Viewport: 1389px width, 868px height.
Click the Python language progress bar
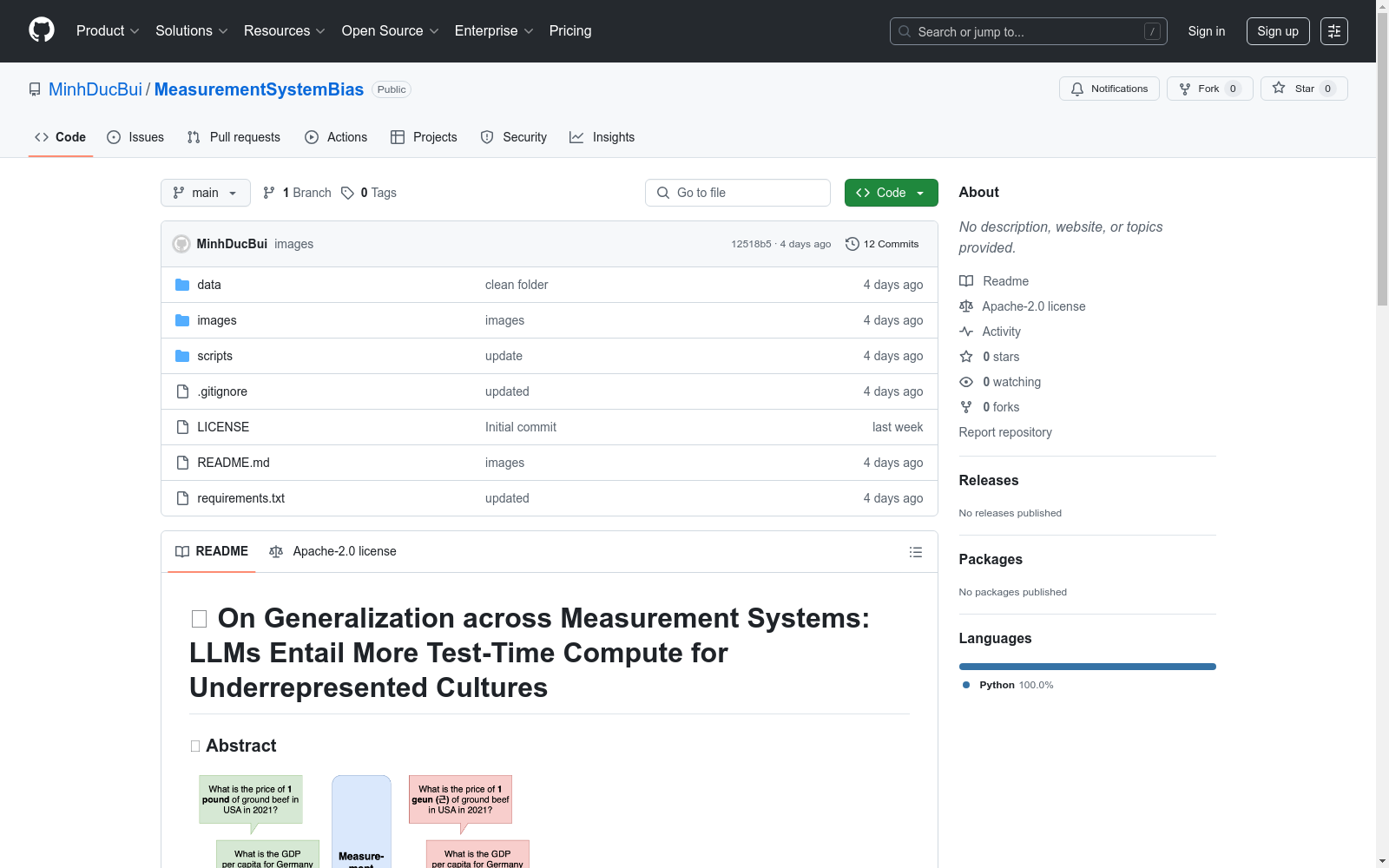[1088, 667]
